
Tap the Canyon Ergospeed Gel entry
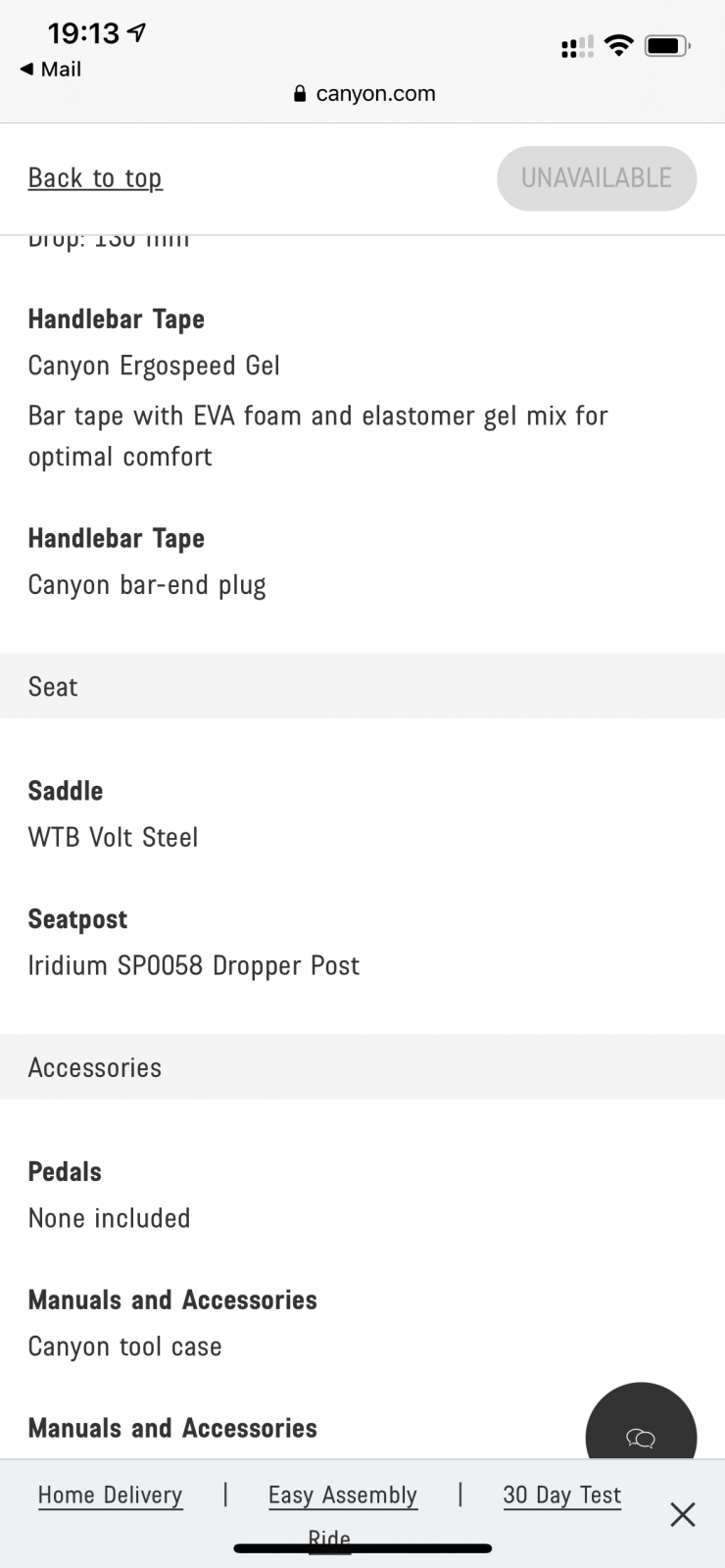click(154, 366)
